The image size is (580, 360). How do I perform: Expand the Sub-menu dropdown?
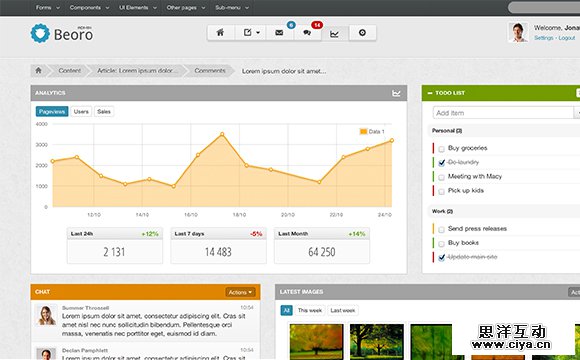232,7
